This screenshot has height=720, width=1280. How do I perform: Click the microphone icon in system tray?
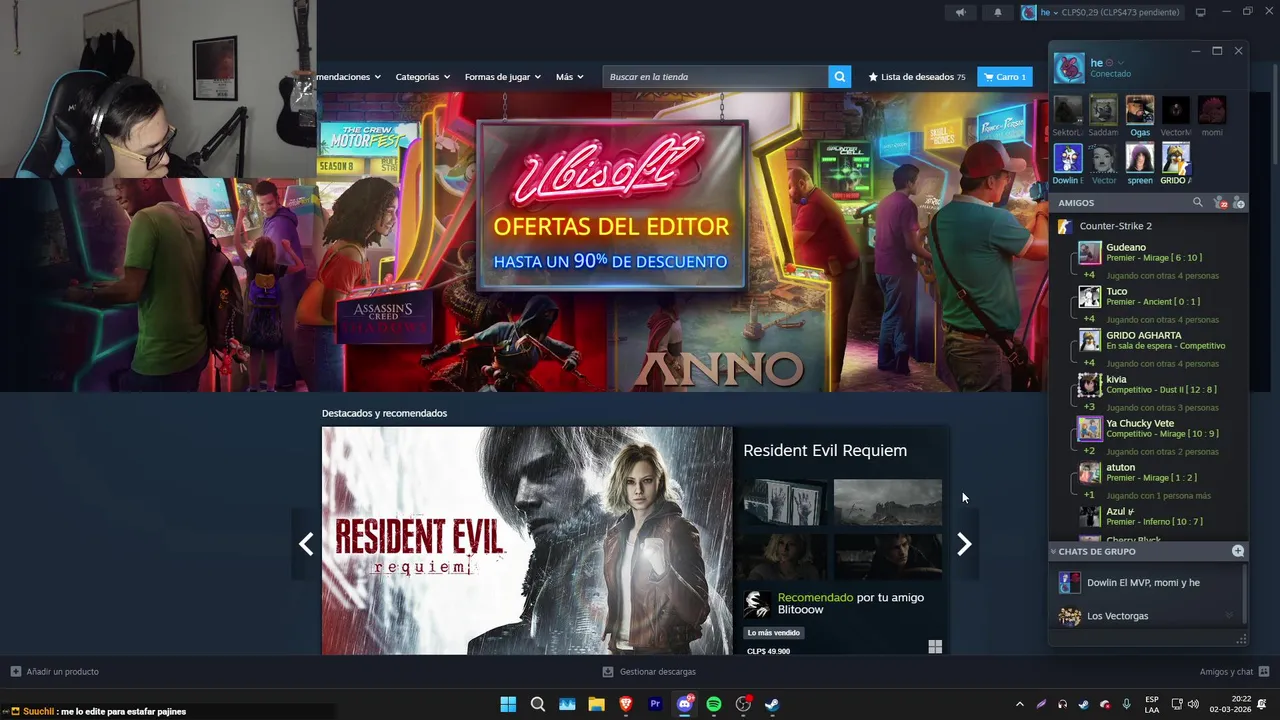(x=1127, y=704)
